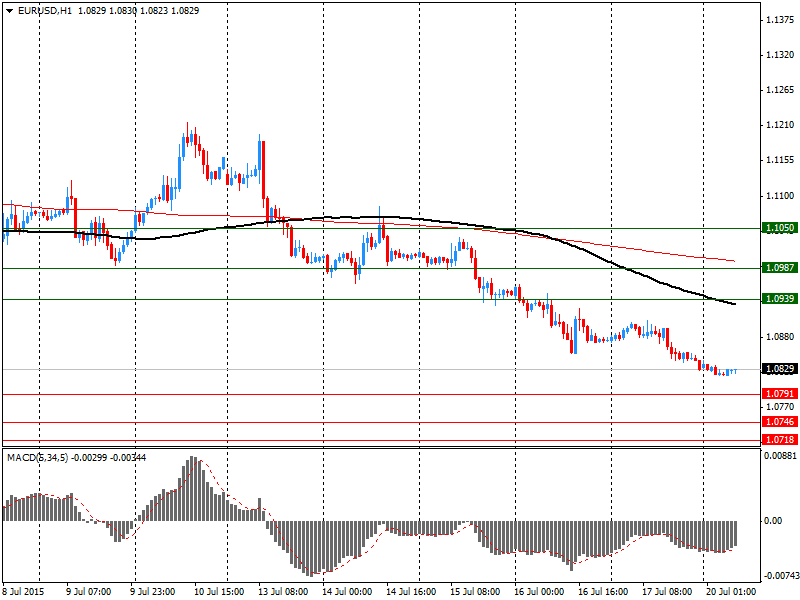Screen dimensions: 800x600
Task: Click the current price 1.0829 label
Action: click(x=780, y=369)
